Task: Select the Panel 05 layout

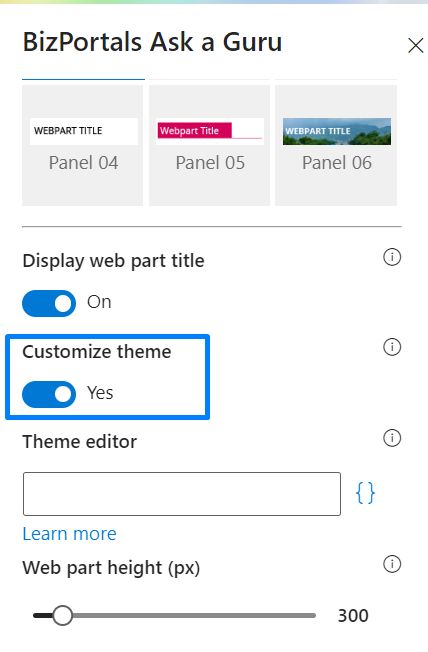Action: pyautogui.click(x=209, y=145)
